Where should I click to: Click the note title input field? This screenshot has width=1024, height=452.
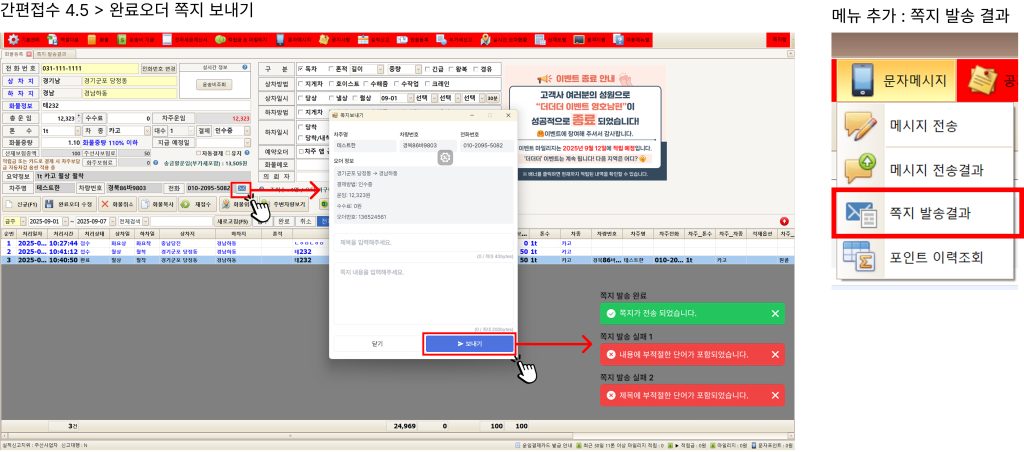coord(420,242)
